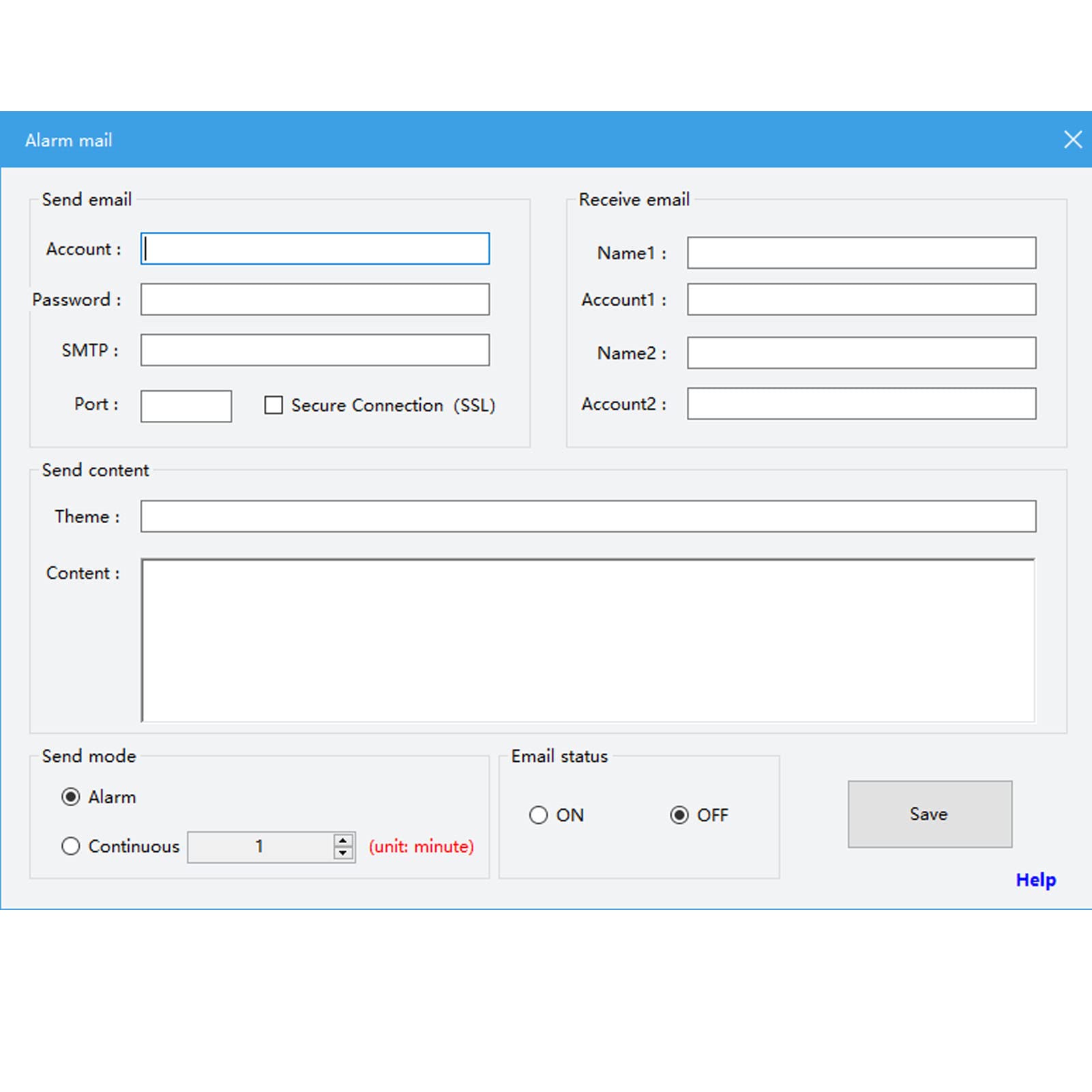Open the Help link
The height and width of the screenshot is (1092, 1092).
pyautogui.click(x=1035, y=880)
